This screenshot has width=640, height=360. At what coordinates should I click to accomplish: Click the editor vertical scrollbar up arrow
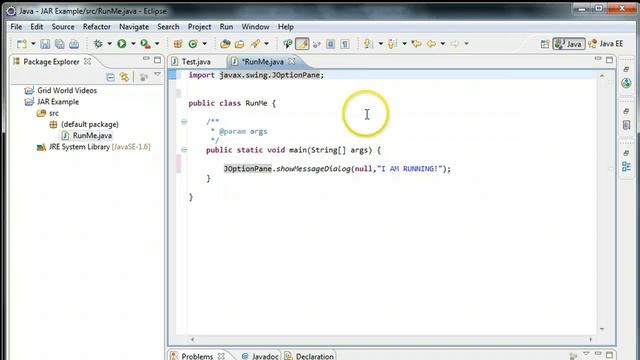point(602,76)
